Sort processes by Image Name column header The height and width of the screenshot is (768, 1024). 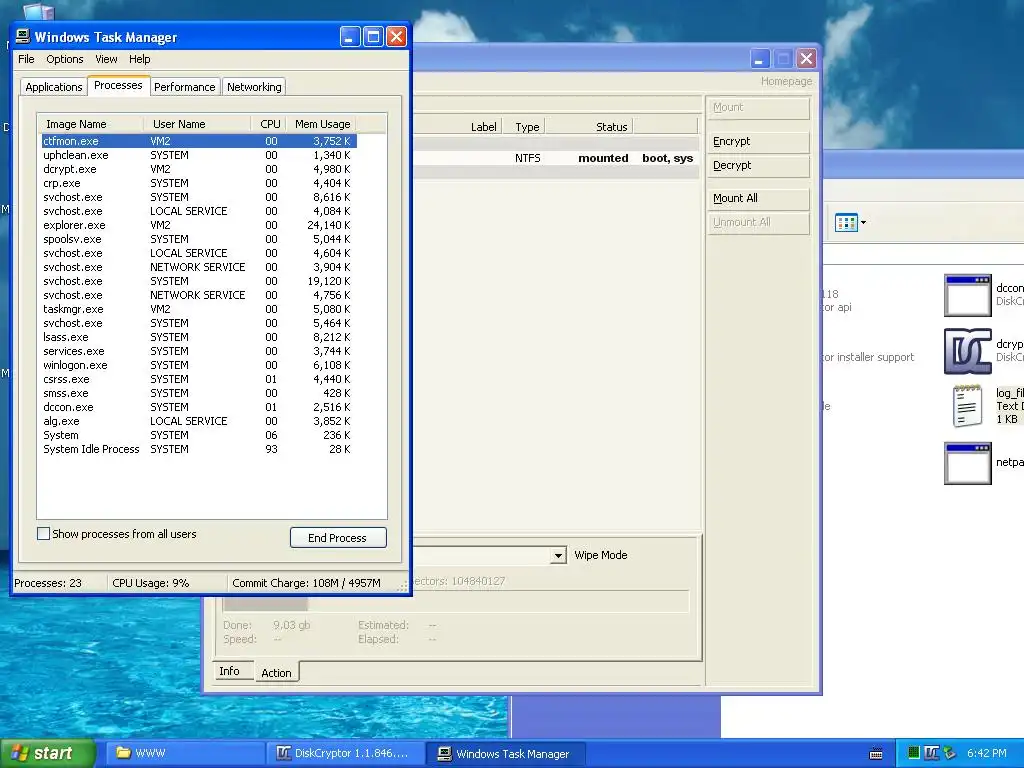tap(91, 124)
